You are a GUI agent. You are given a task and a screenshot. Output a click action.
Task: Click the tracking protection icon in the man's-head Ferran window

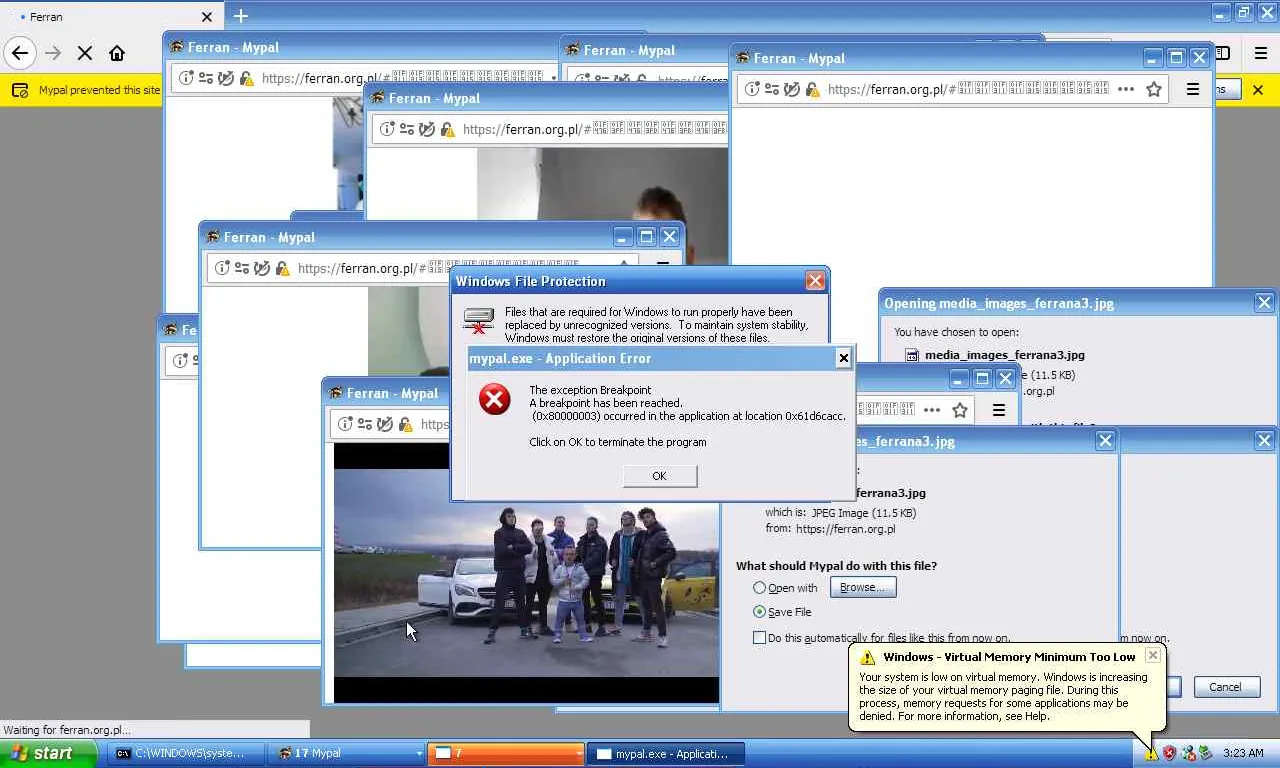[426, 129]
